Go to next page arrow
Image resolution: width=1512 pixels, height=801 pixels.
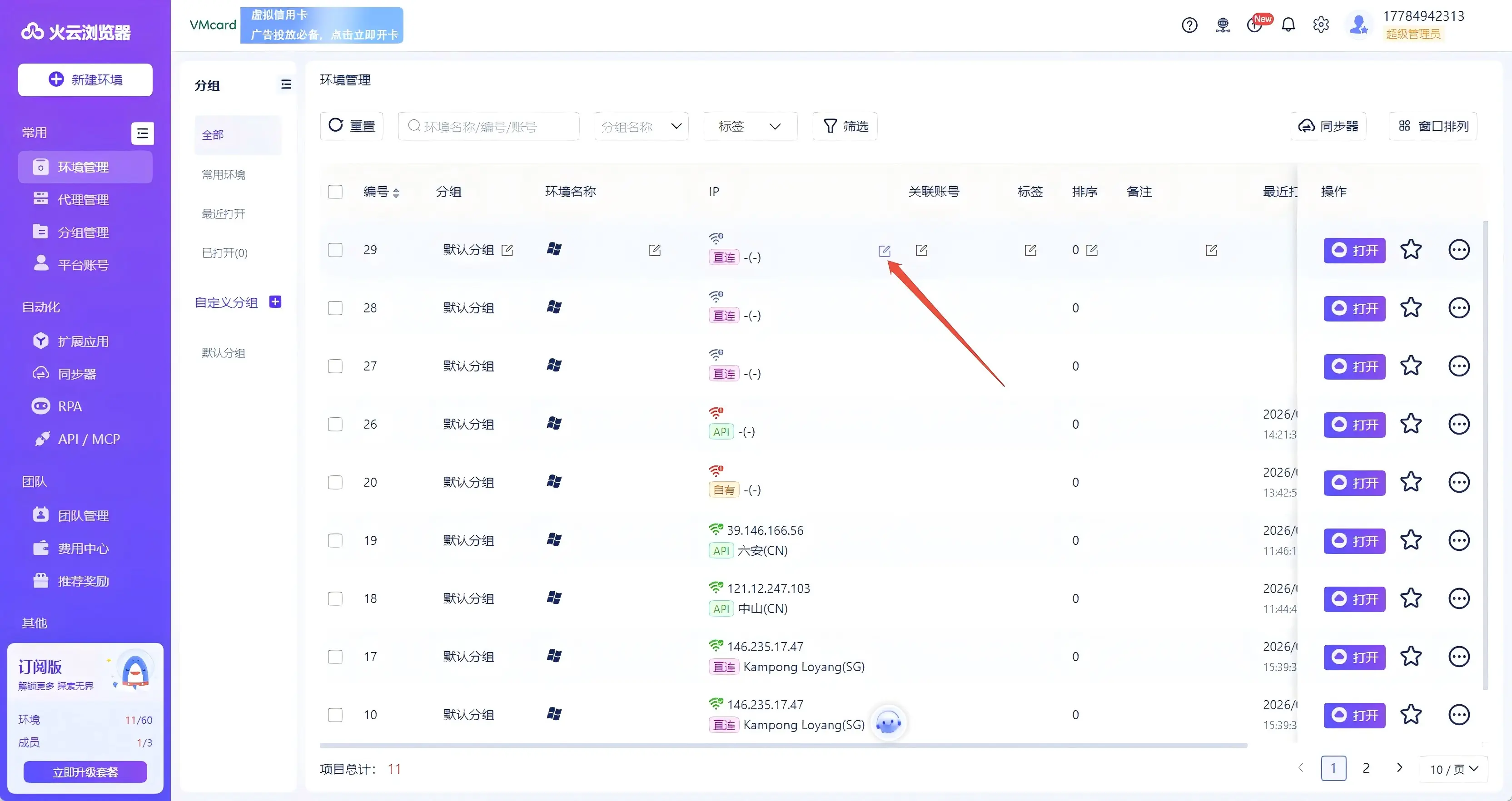point(1399,767)
